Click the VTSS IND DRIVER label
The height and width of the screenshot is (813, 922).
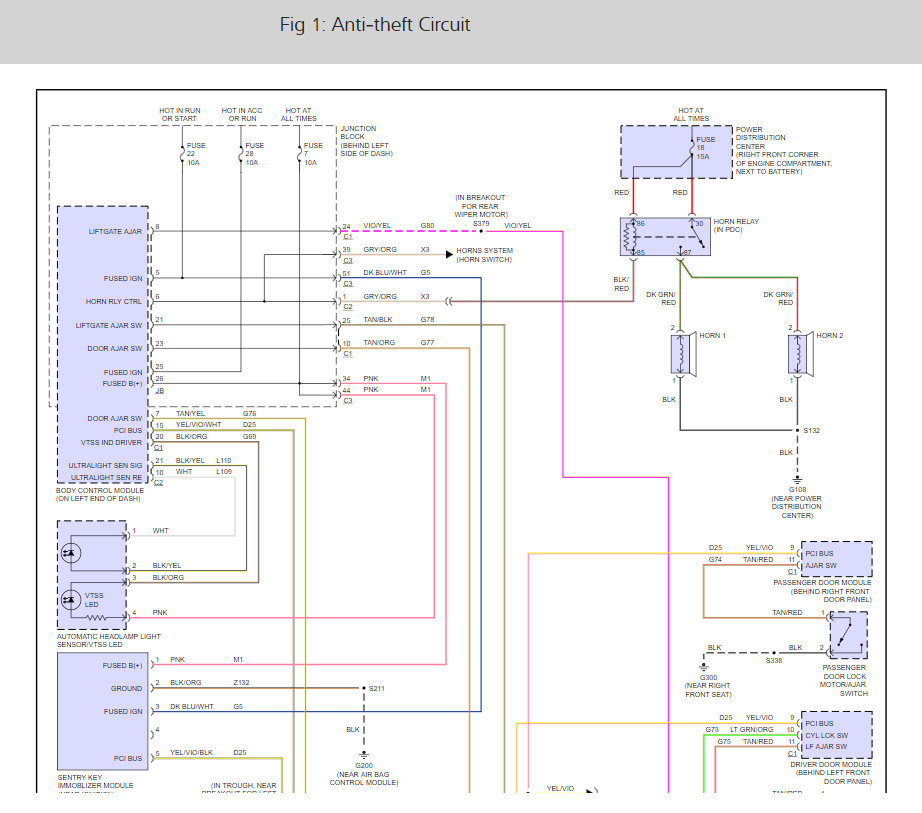(111, 443)
